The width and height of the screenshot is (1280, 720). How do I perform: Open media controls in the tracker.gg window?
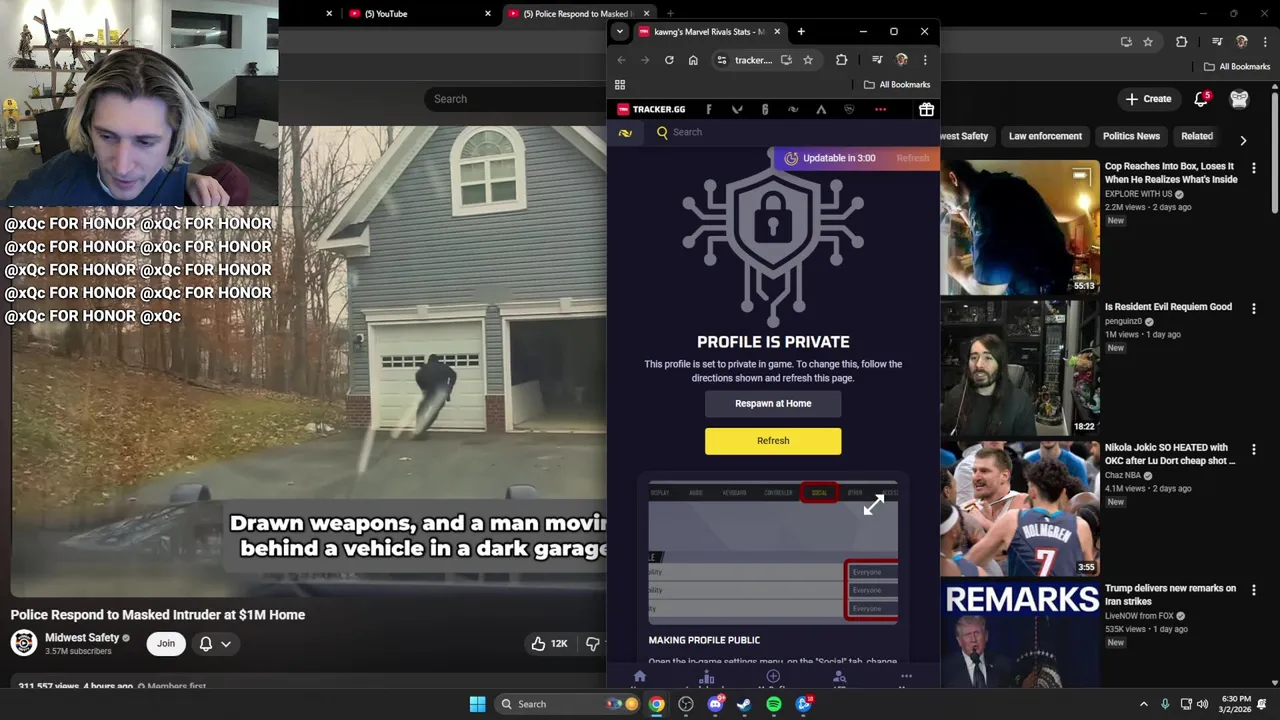(x=877, y=60)
